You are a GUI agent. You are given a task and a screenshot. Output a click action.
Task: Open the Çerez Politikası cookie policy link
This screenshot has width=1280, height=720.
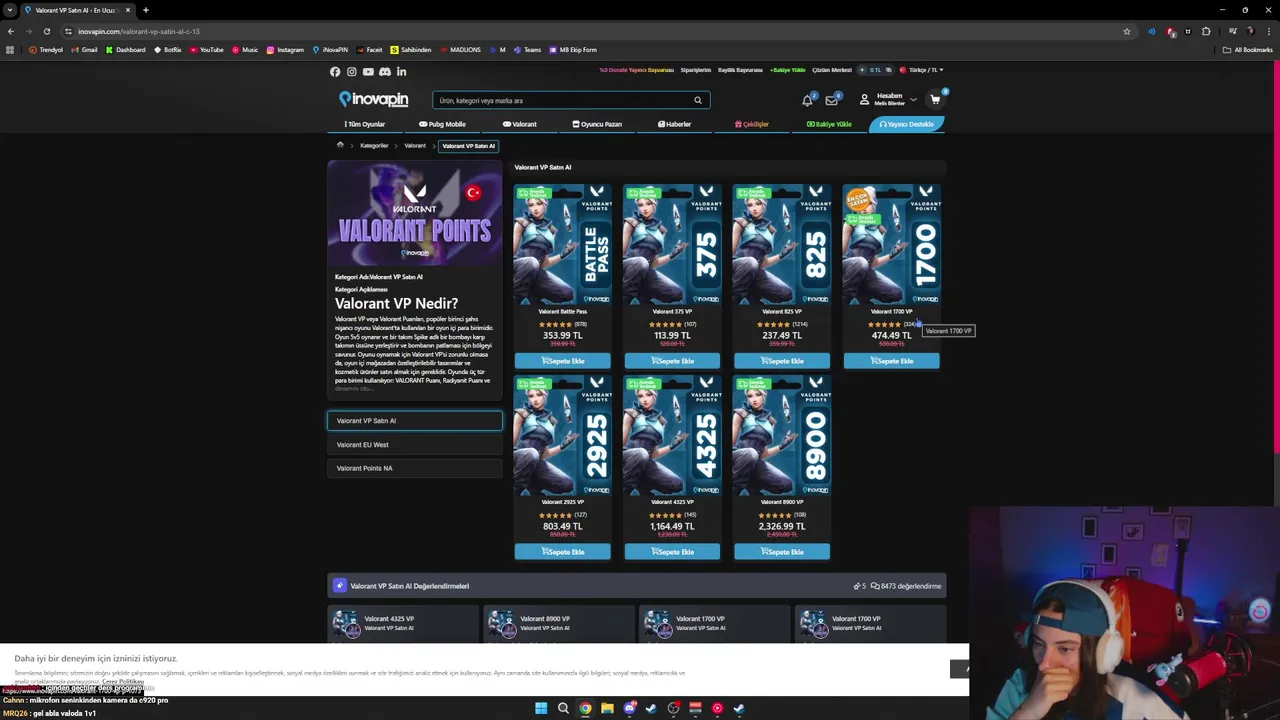click(123, 681)
